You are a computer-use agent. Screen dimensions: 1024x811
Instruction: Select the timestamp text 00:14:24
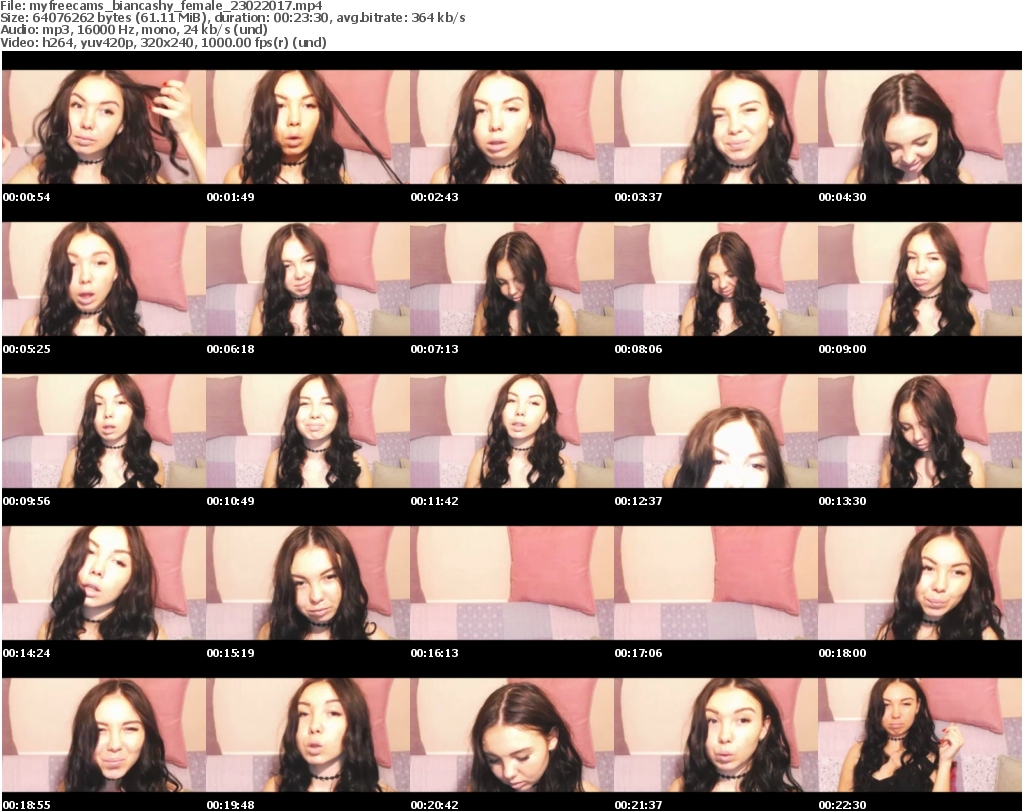point(26,653)
